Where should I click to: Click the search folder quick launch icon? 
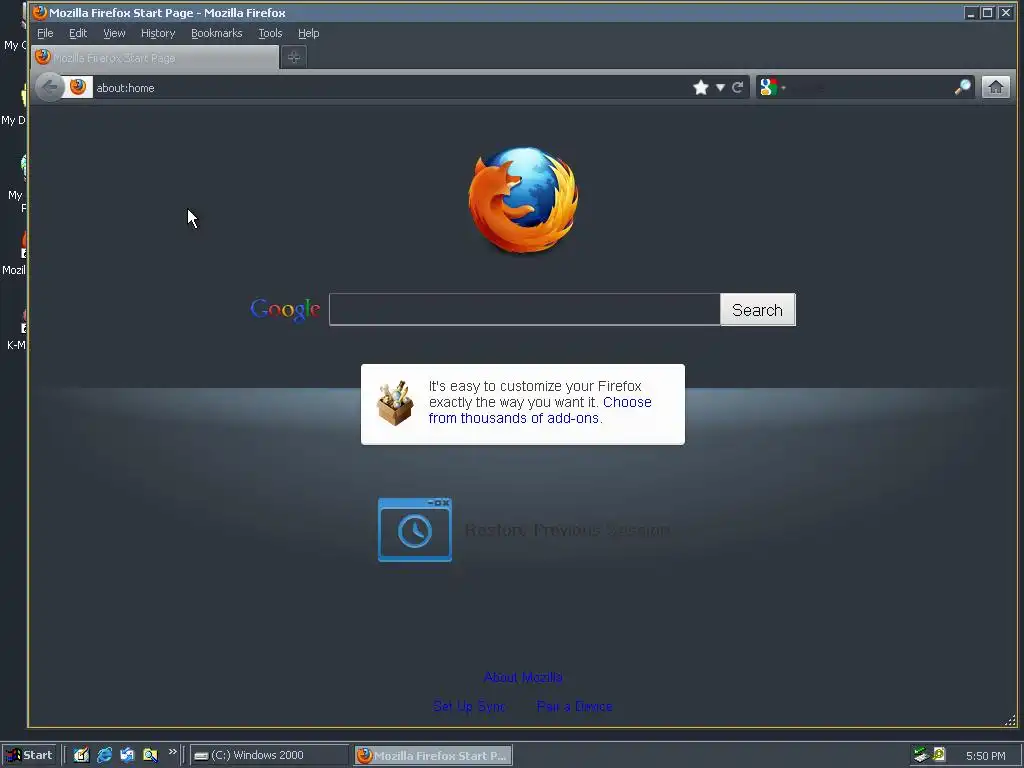click(x=150, y=755)
